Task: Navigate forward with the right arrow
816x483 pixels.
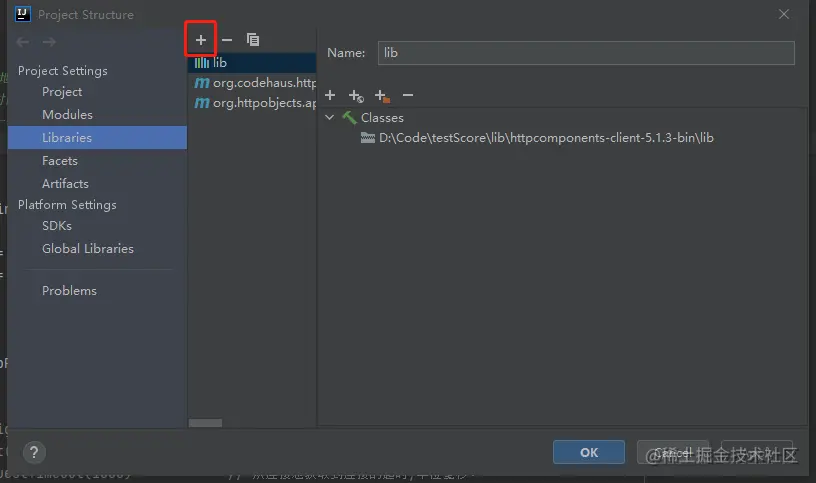Action: click(49, 42)
